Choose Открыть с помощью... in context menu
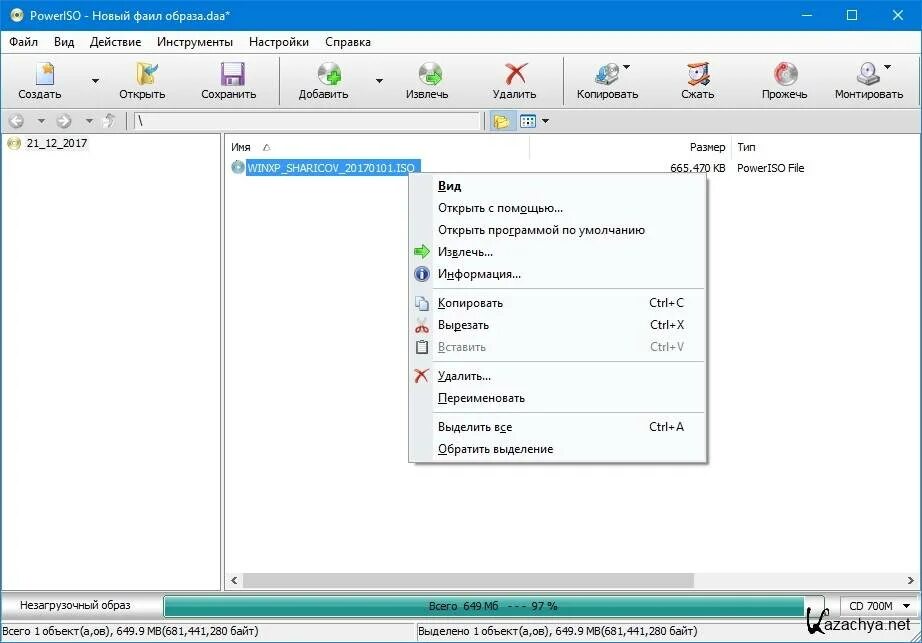The height and width of the screenshot is (643, 922). [557, 208]
